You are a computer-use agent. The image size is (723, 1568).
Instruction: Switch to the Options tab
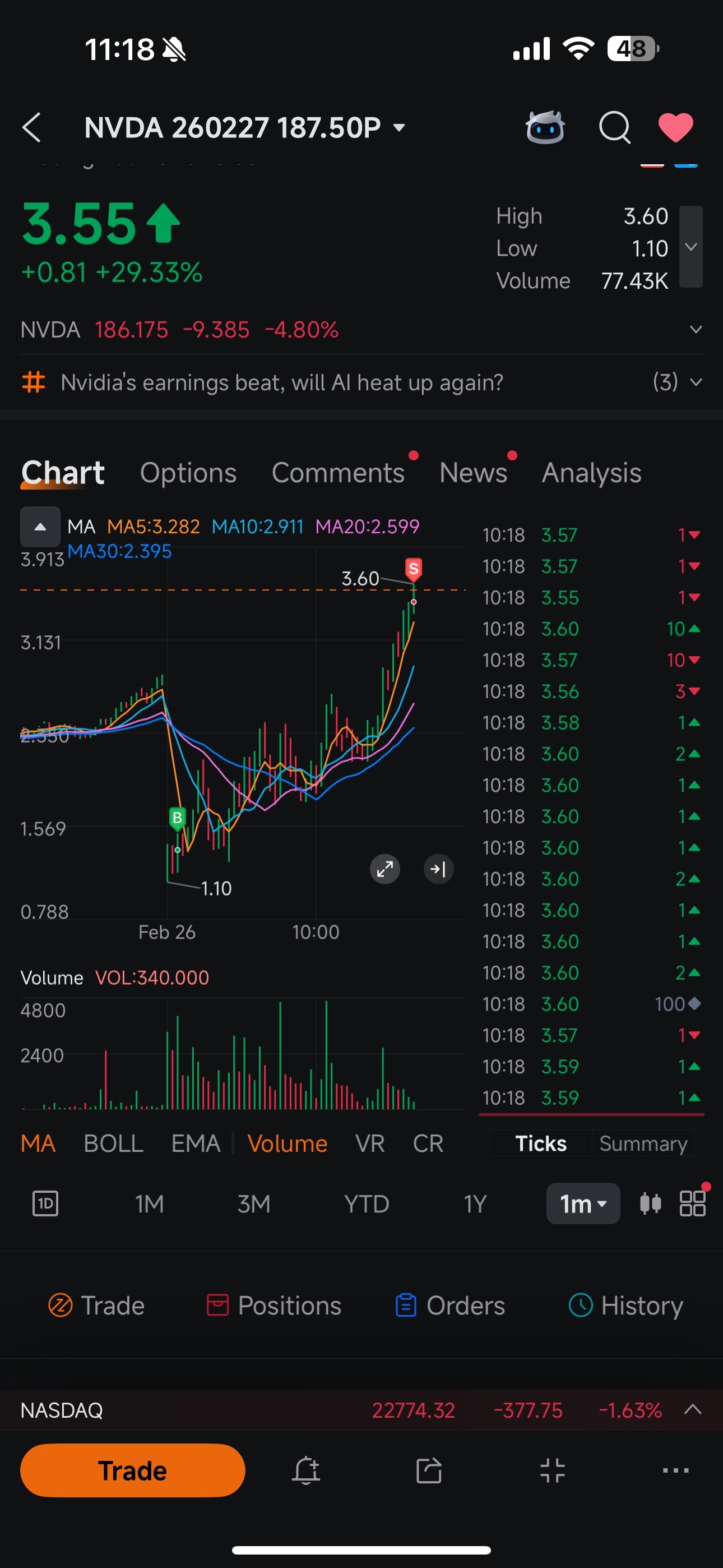pos(188,472)
